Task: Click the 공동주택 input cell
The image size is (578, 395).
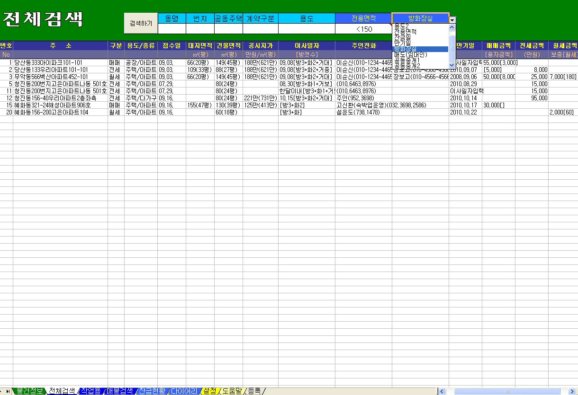Action: [x=228, y=29]
